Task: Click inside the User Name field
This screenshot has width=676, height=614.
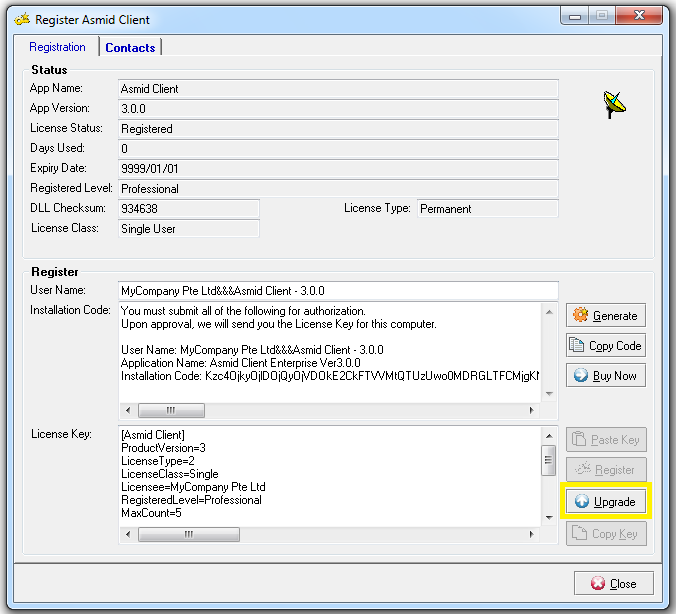Action: coord(337,290)
